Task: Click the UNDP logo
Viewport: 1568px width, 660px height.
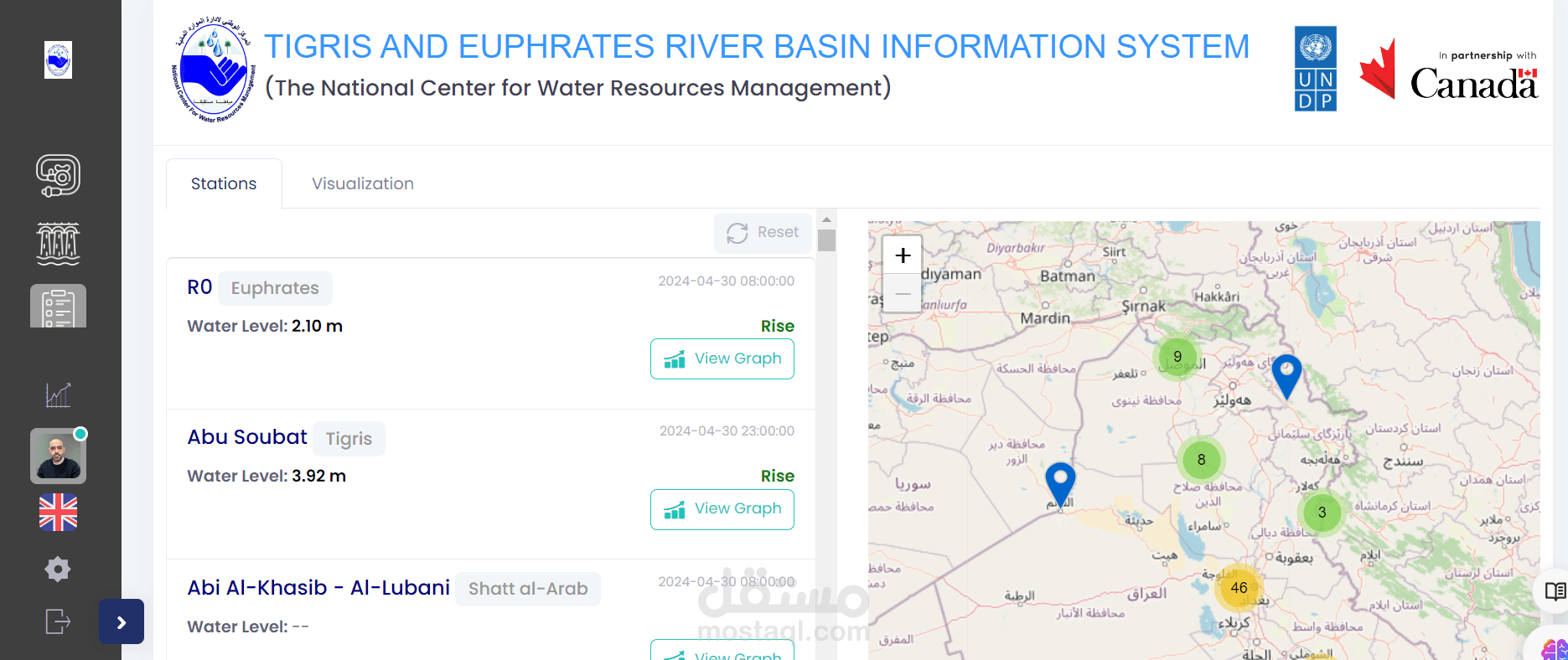Action: point(1316,69)
